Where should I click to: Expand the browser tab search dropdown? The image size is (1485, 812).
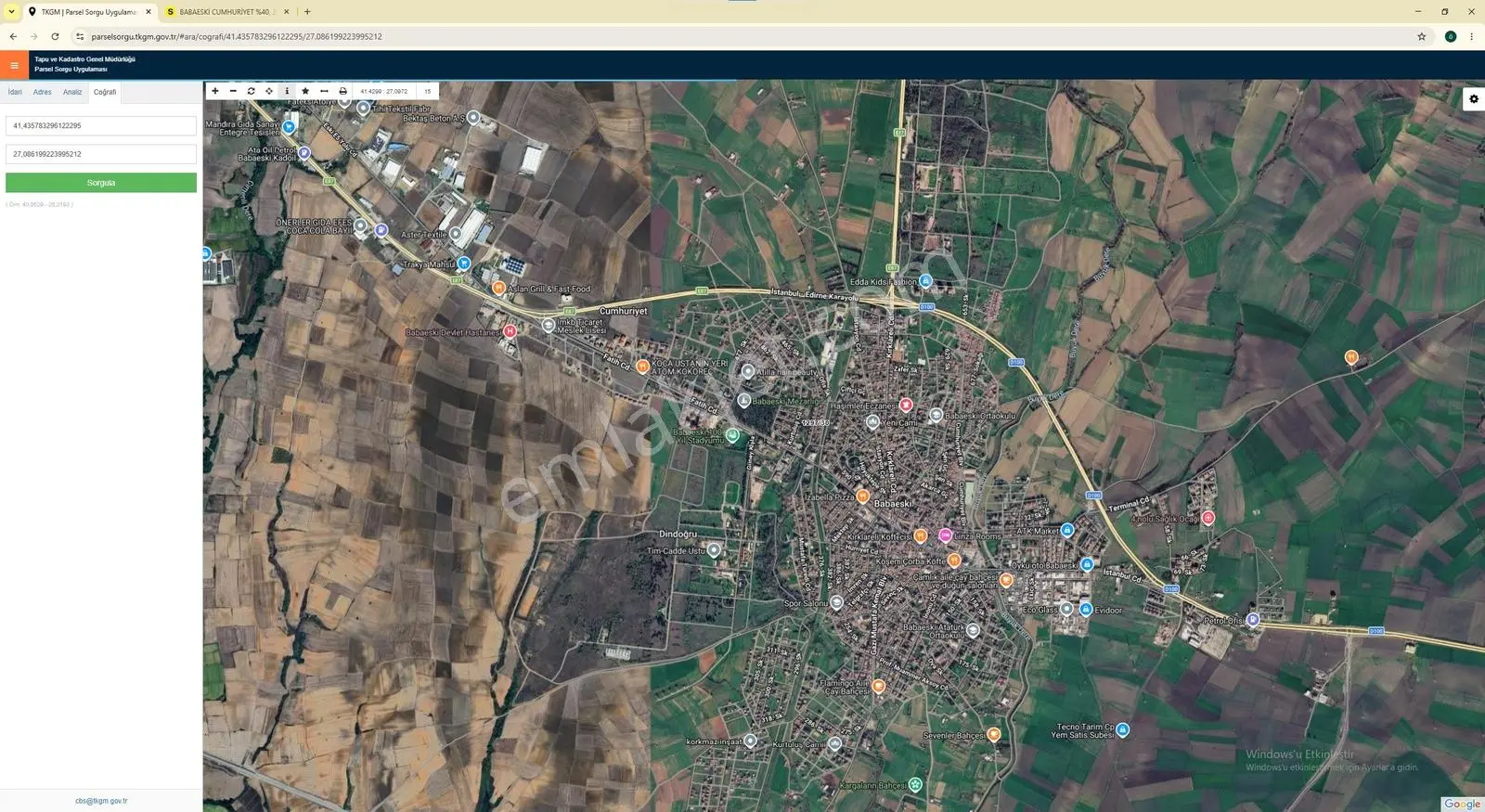(11, 12)
